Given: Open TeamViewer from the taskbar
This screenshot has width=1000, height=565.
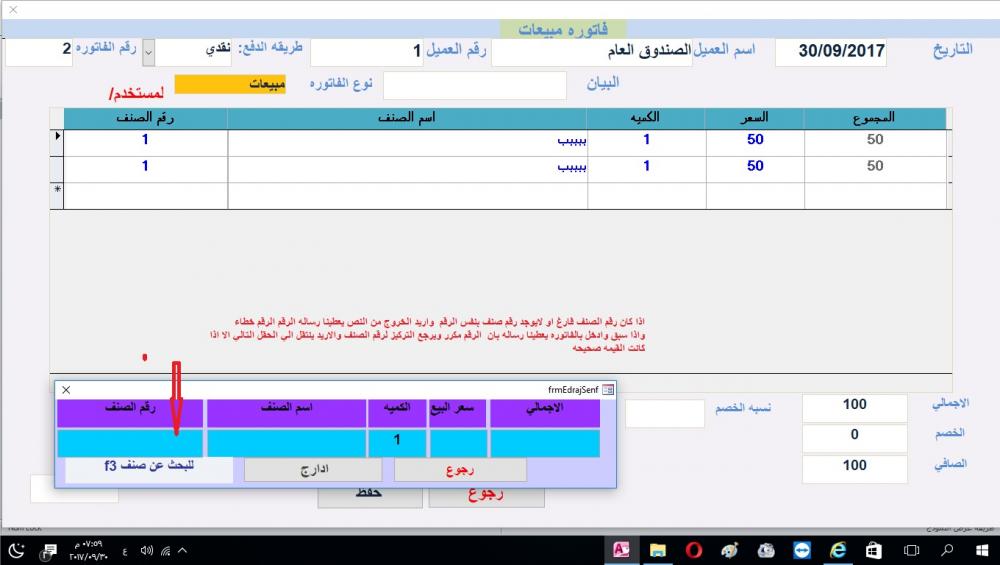Looking at the screenshot, I should 802,550.
